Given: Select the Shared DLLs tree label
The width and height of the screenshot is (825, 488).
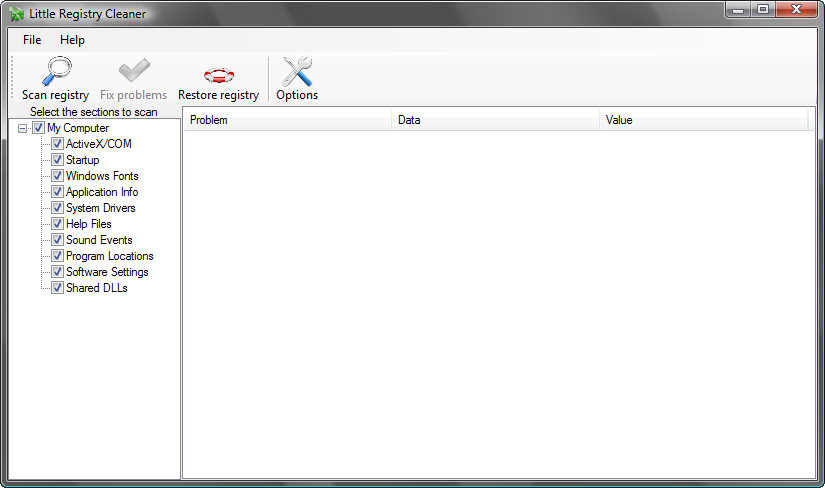Looking at the screenshot, I should point(97,288).
